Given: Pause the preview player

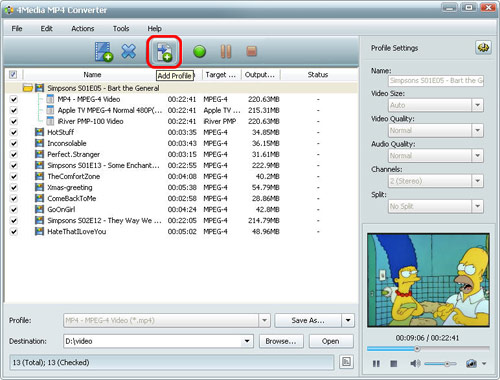Looking at the screenshot, I should 376,364.
